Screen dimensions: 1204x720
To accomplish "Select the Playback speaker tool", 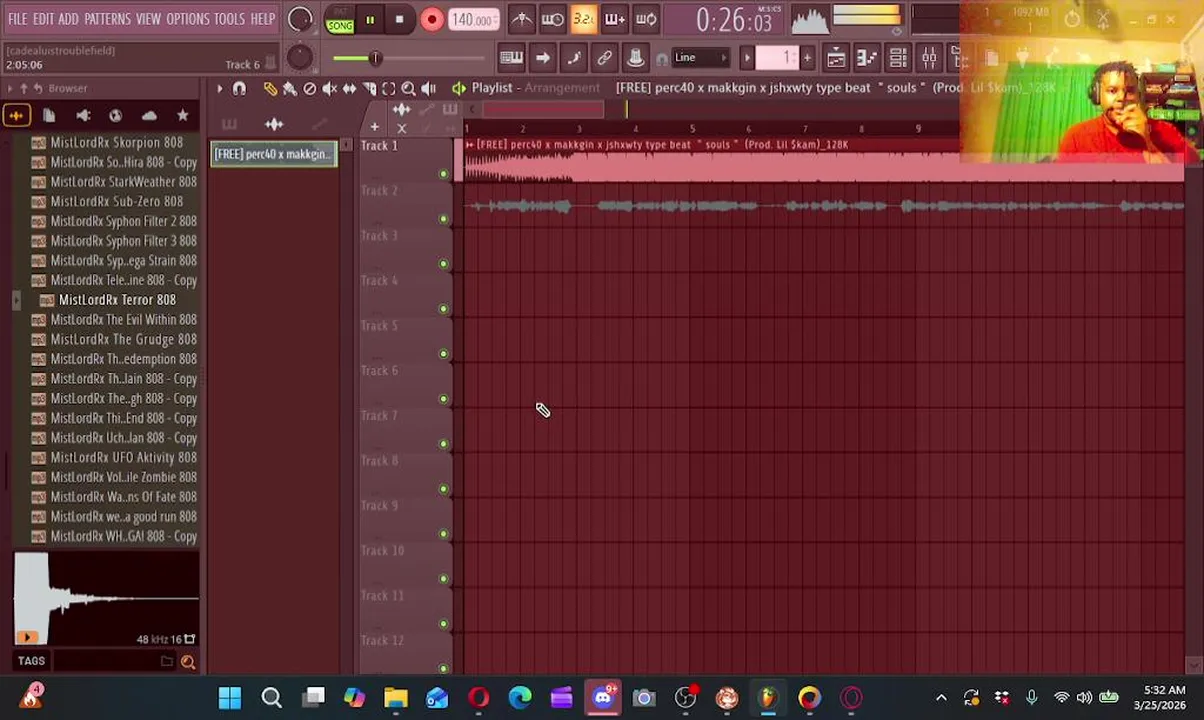I will click(428, 89).
